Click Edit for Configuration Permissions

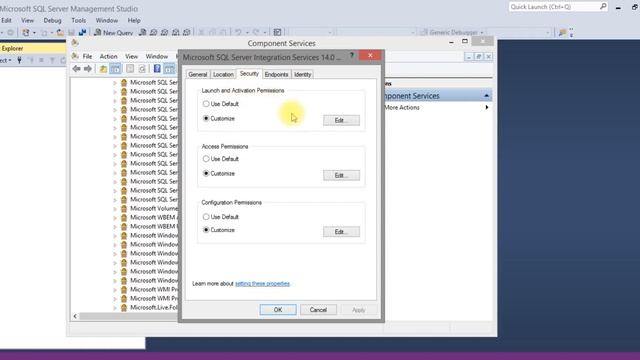pyautogui.click(x=341, y=231)
